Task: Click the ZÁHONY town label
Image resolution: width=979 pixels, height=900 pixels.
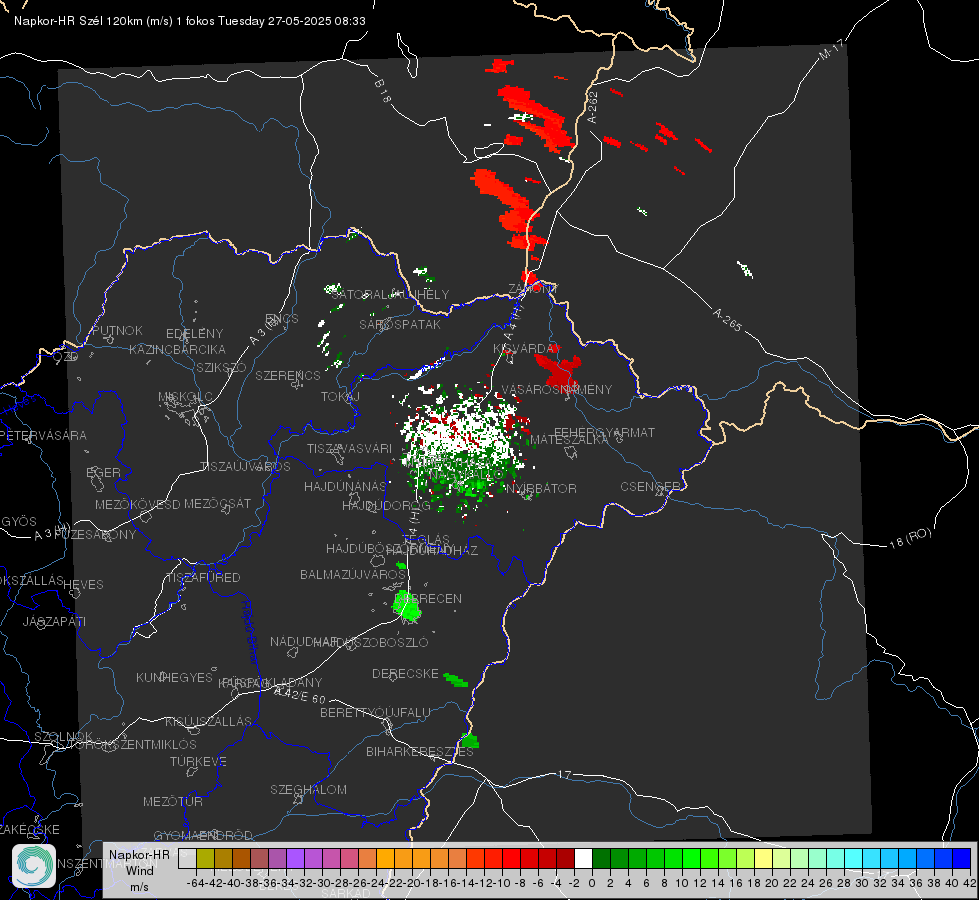Action: coord(532,289)
